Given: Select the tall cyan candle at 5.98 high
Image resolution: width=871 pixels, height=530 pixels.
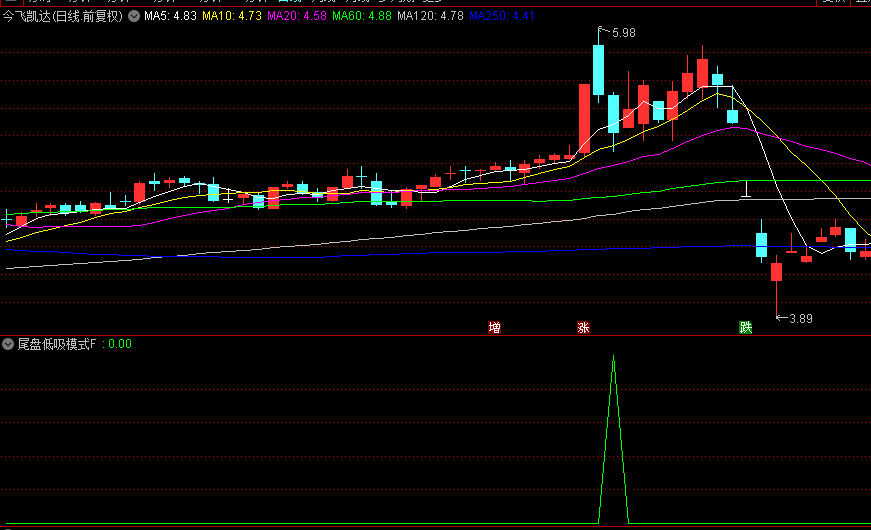Looking at the screenshot, I should tap(598, 70).
